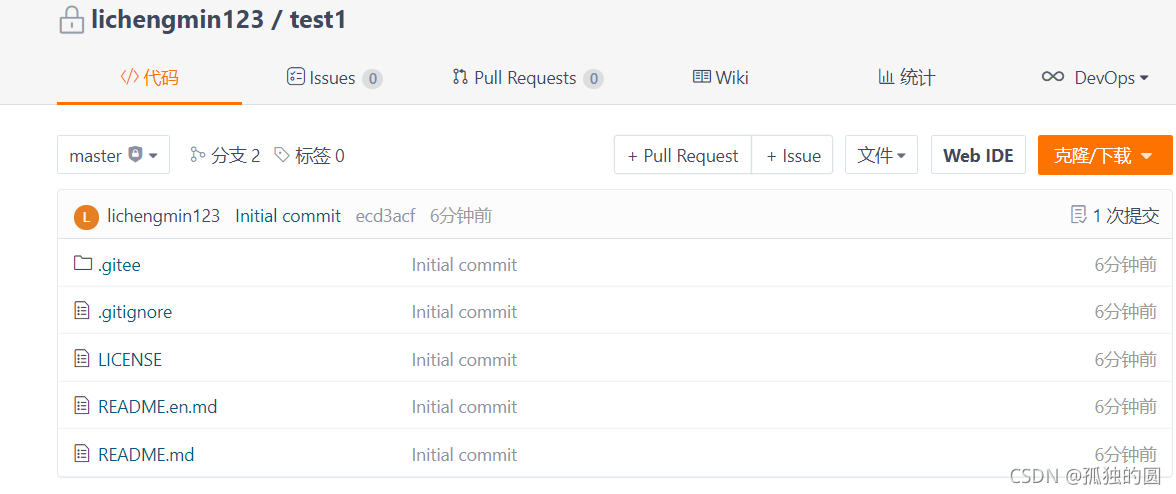Open the master branch selector dropdown

tap(113, 155)
